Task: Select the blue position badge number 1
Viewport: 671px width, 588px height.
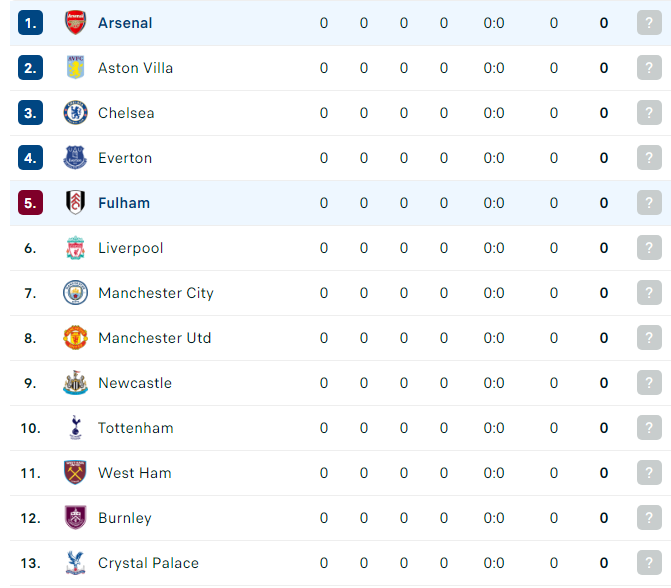Action: tap(30, 23)
